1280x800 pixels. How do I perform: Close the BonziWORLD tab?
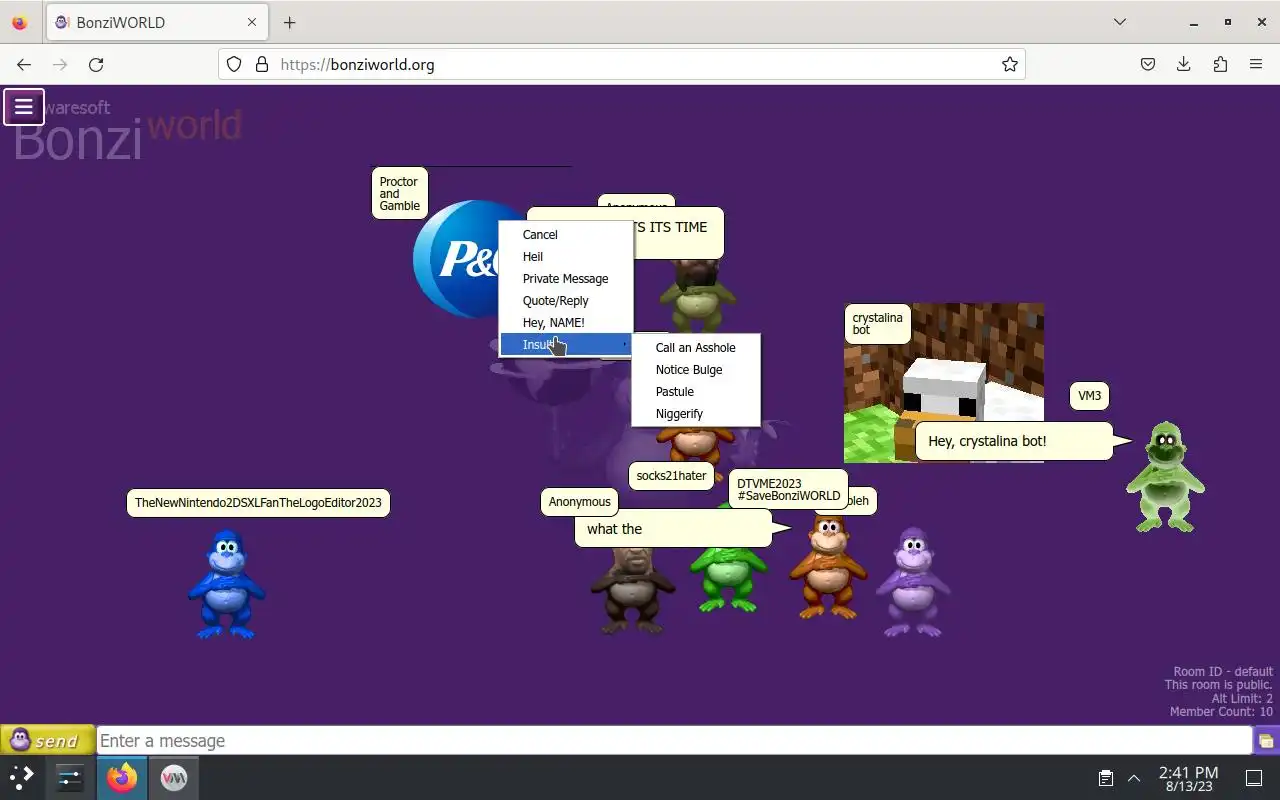click(x=252, y=22)
